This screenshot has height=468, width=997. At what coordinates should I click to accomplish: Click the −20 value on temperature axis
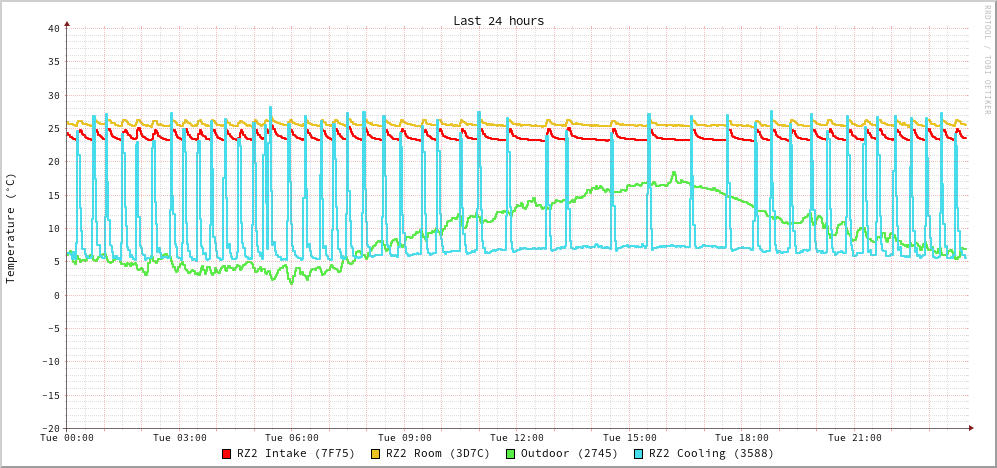(x=50, y=428)
